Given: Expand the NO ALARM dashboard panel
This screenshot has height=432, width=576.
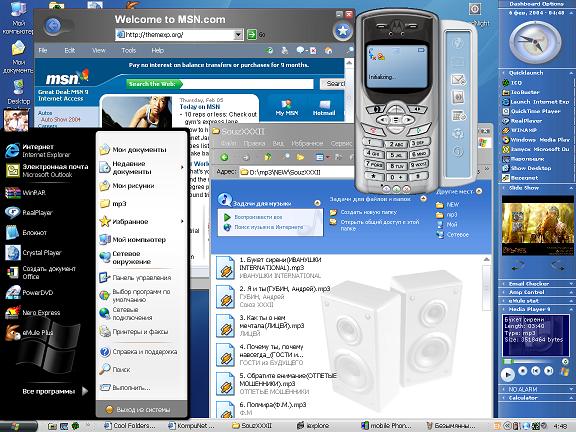Looking at the screenshot, I should pos(571,389).
